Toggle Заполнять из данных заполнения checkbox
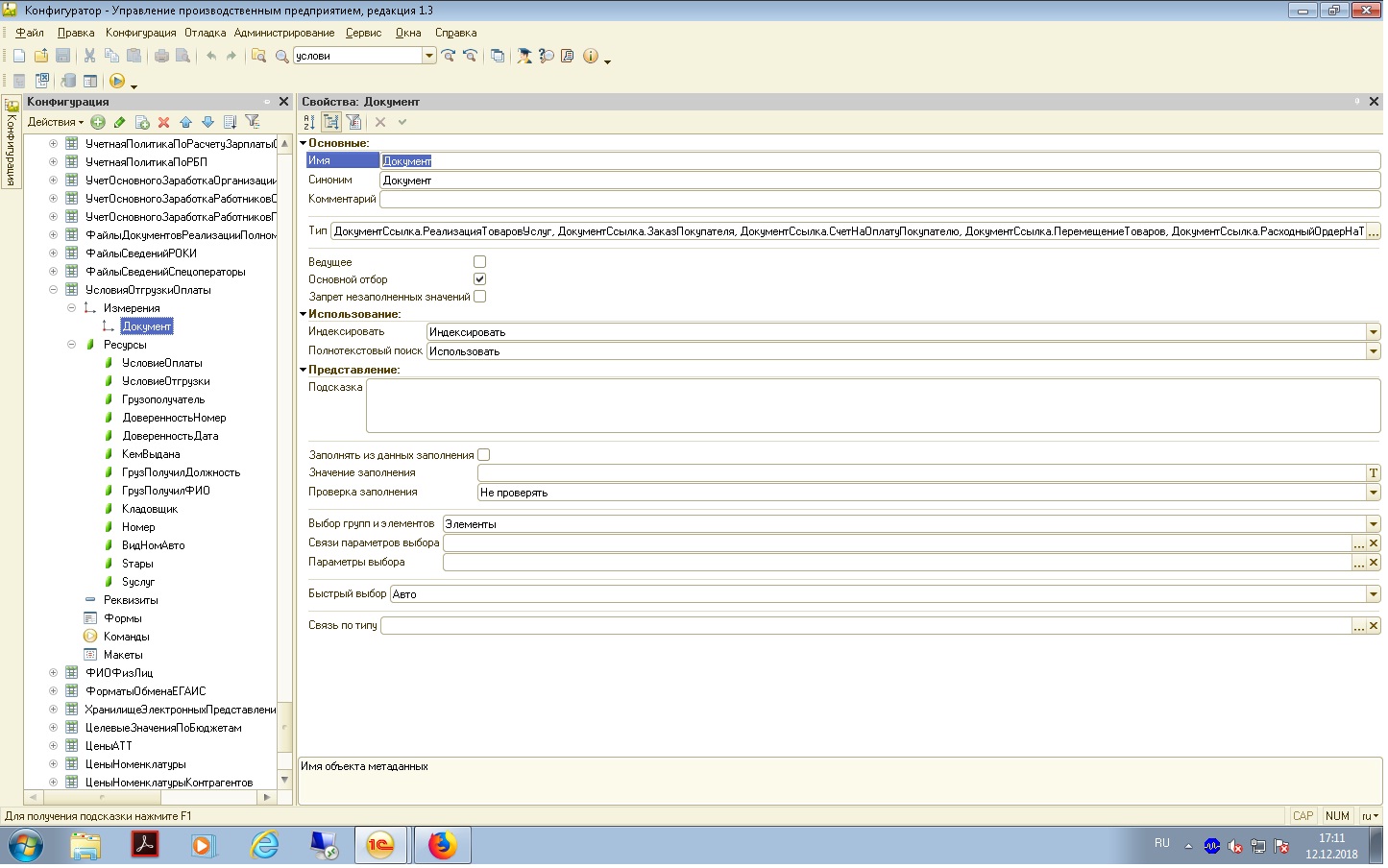 [x=483, y=455]
